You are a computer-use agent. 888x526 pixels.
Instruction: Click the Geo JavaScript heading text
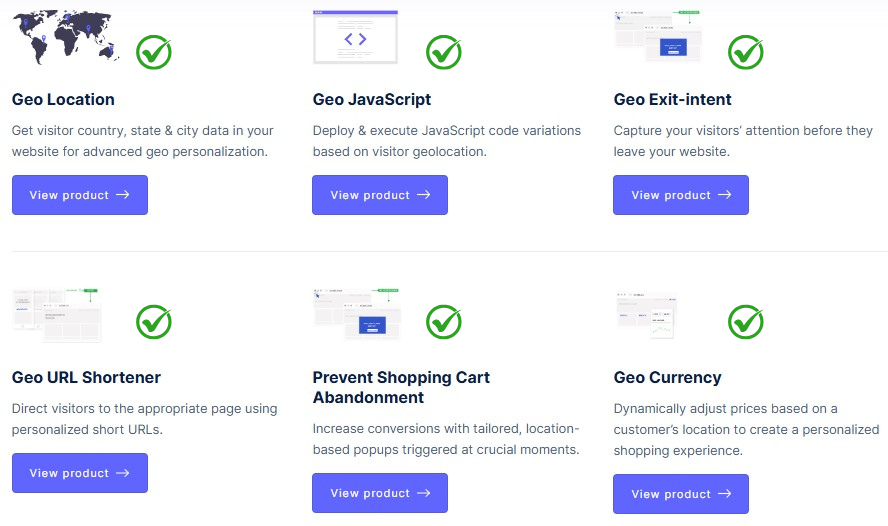[372, 99]
